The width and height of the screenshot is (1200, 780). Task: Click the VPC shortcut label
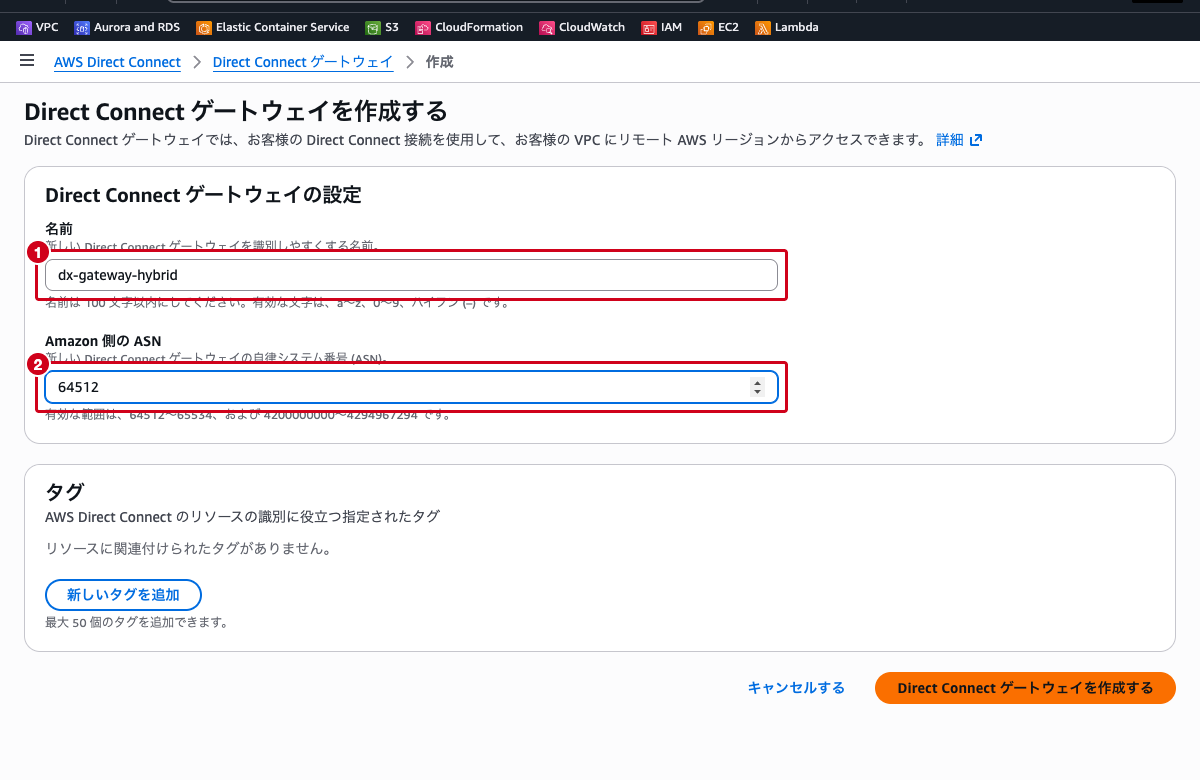[47, 28]
